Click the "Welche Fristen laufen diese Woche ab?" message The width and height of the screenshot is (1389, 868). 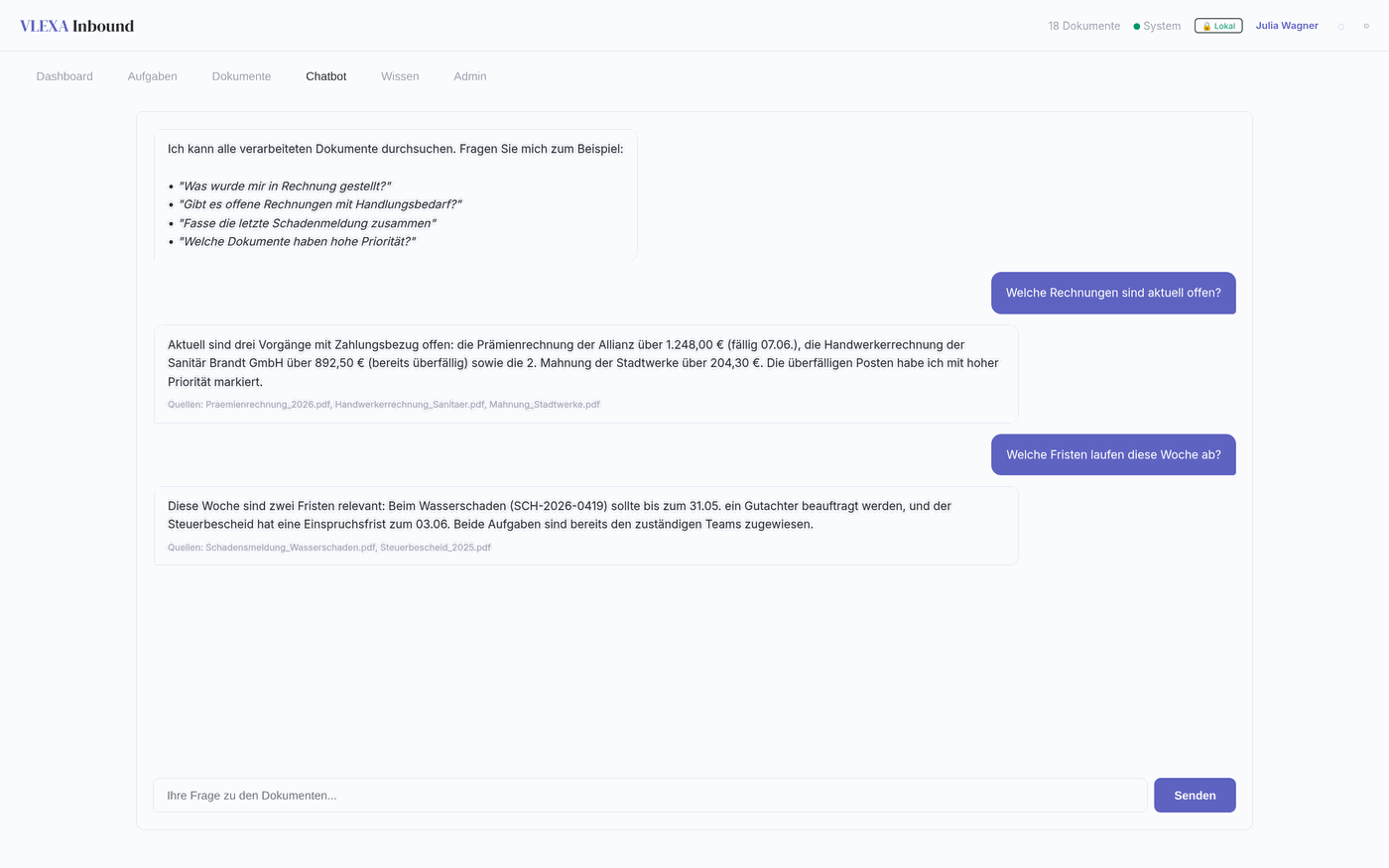(x=1113, y=454)
